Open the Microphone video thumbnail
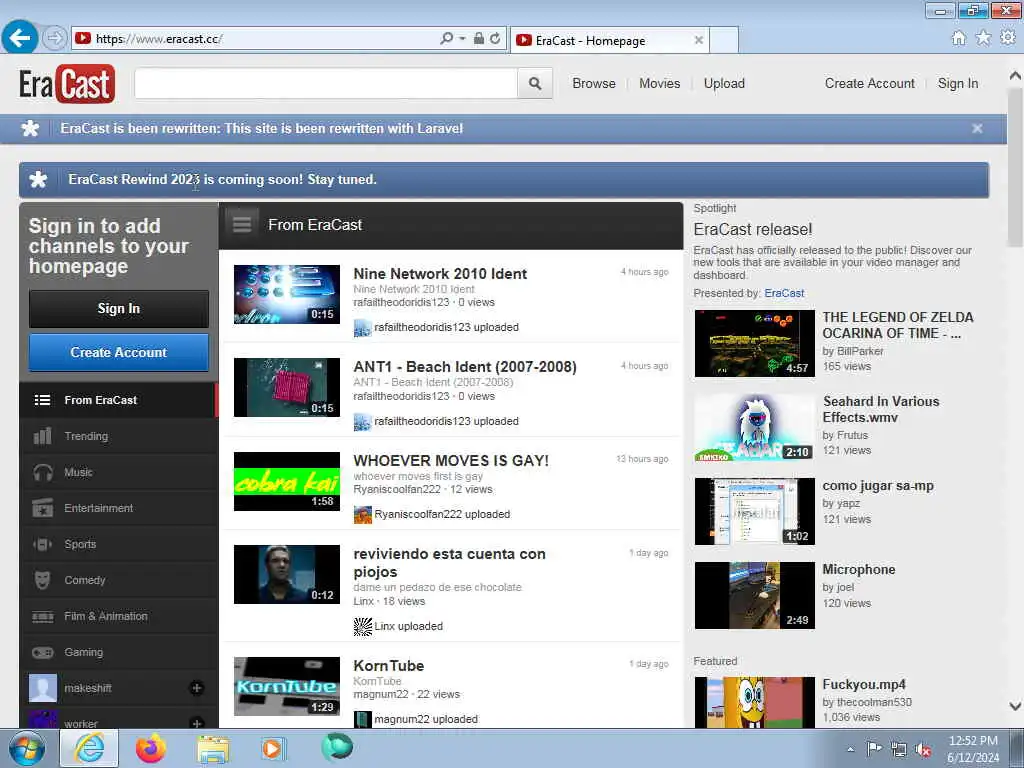Image resolution: width=1024 pixels, height=768 pixels. (754, 596)
